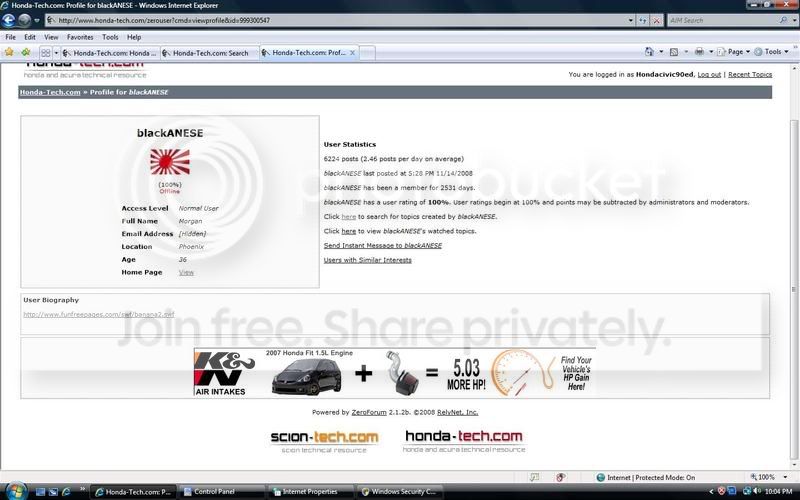This screenshot has width=800, height=500.
Task: Click the address bar URL field
Action: [x=337, y=20]
